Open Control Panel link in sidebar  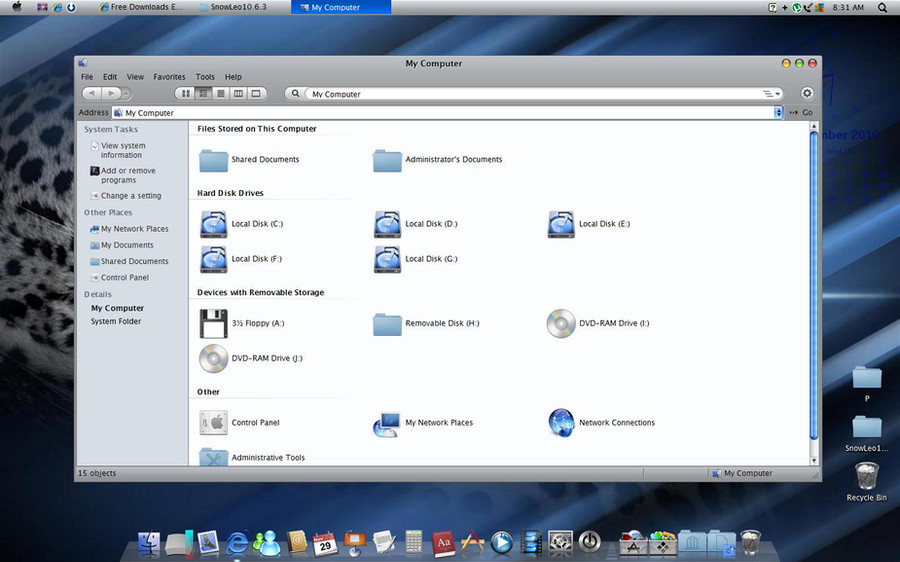coord(125,278)
